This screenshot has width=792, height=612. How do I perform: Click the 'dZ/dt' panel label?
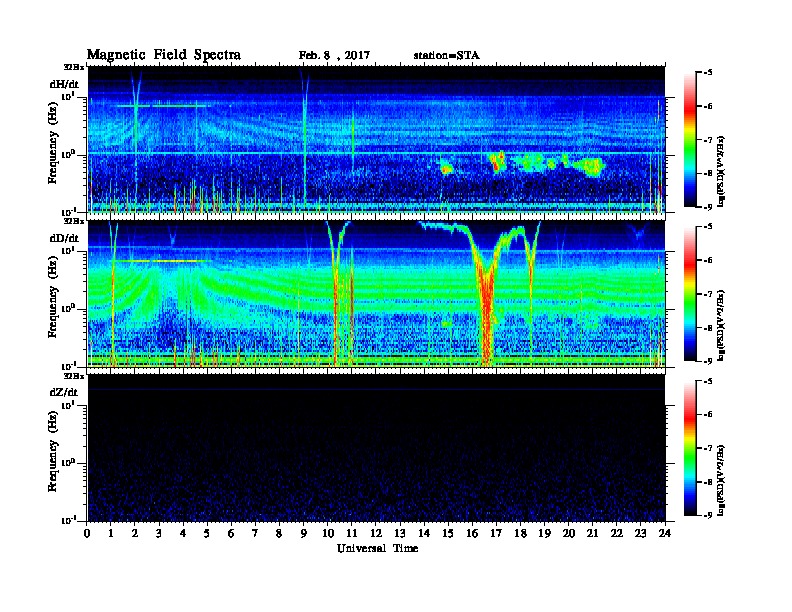(x=64, y=392)
